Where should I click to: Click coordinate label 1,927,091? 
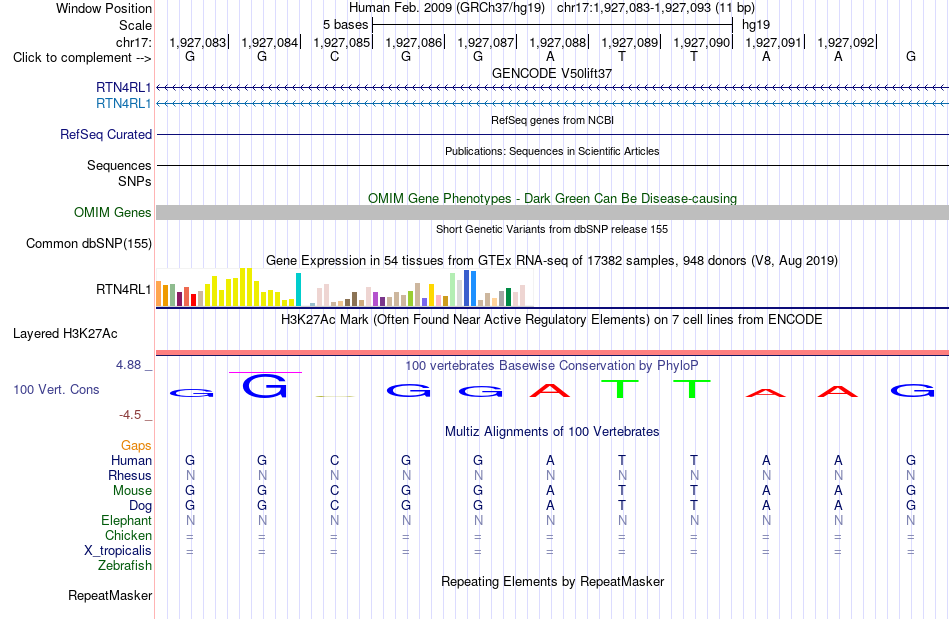coord(774,42)
